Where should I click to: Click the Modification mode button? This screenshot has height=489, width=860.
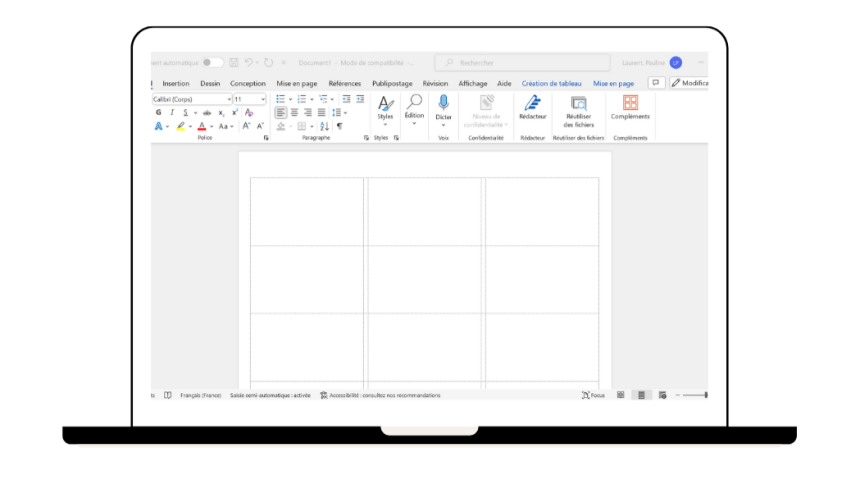coord(689,83)
